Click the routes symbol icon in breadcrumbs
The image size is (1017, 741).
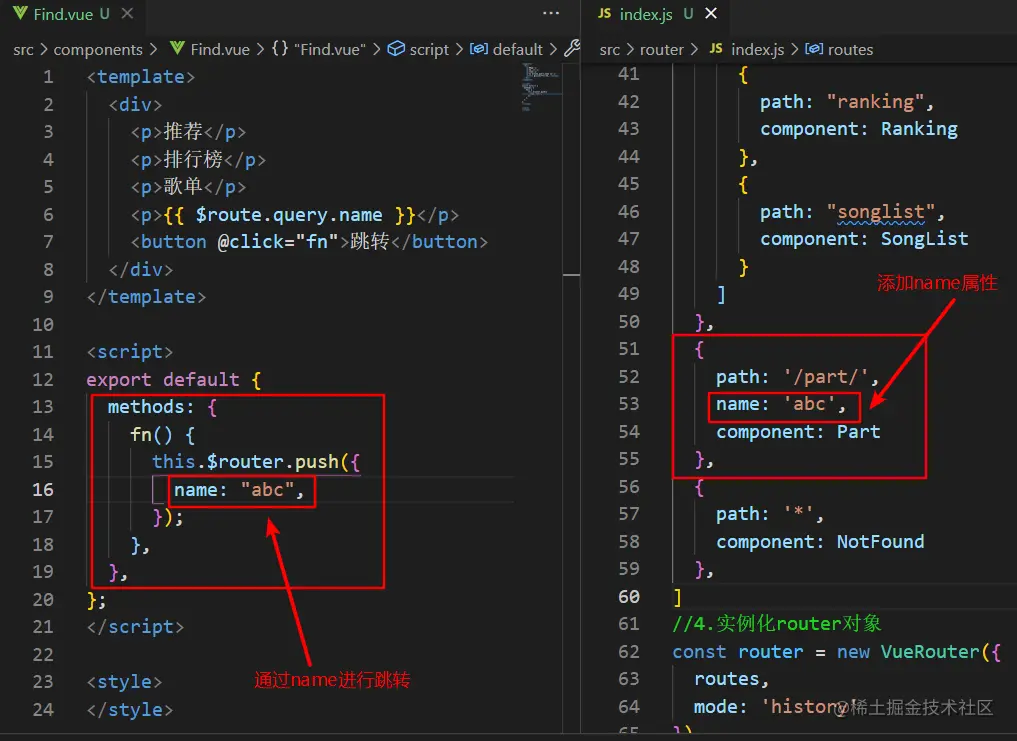pyautogui.click(x=814, y=49)
